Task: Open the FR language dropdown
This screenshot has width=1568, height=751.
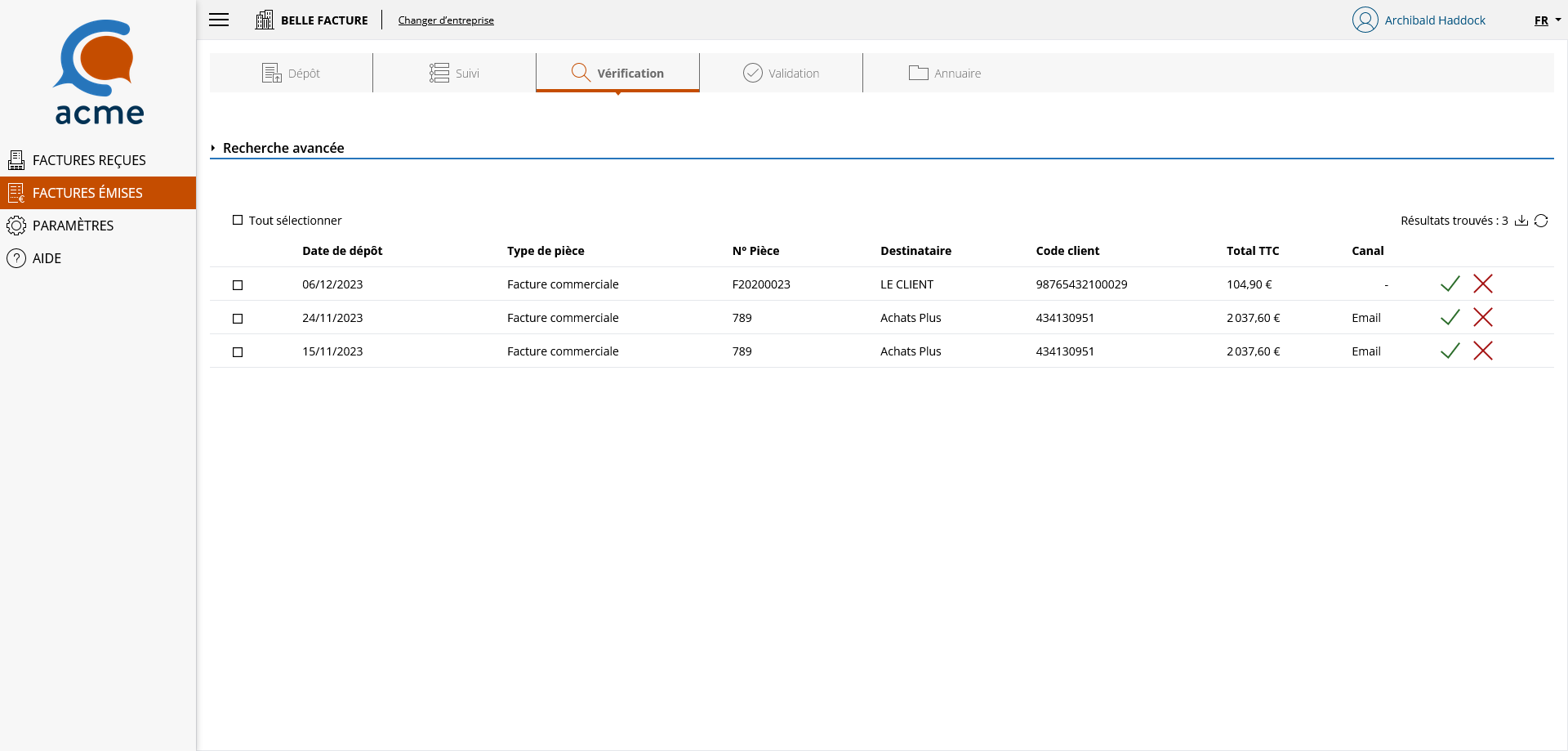Action: click(x=1547, y=20)
